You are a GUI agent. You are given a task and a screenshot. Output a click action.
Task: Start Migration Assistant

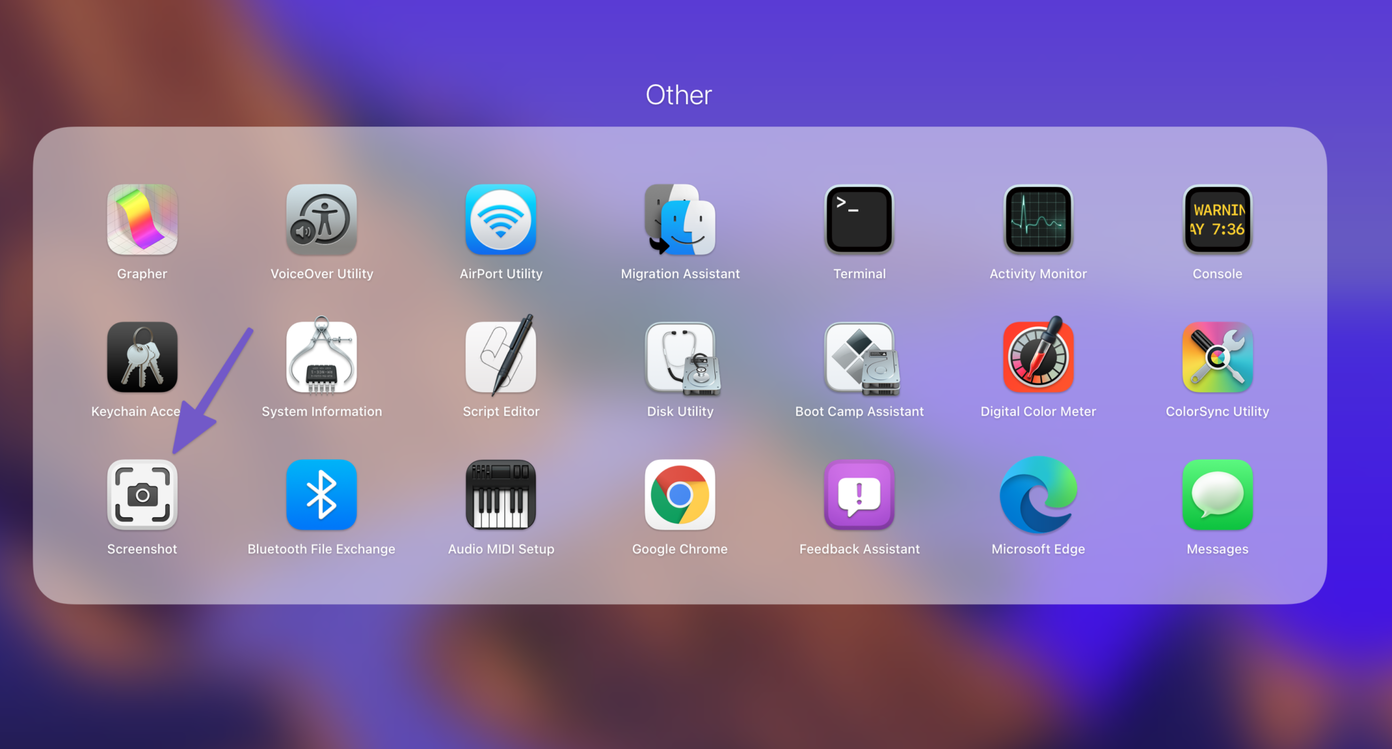[x=680, y=219]
